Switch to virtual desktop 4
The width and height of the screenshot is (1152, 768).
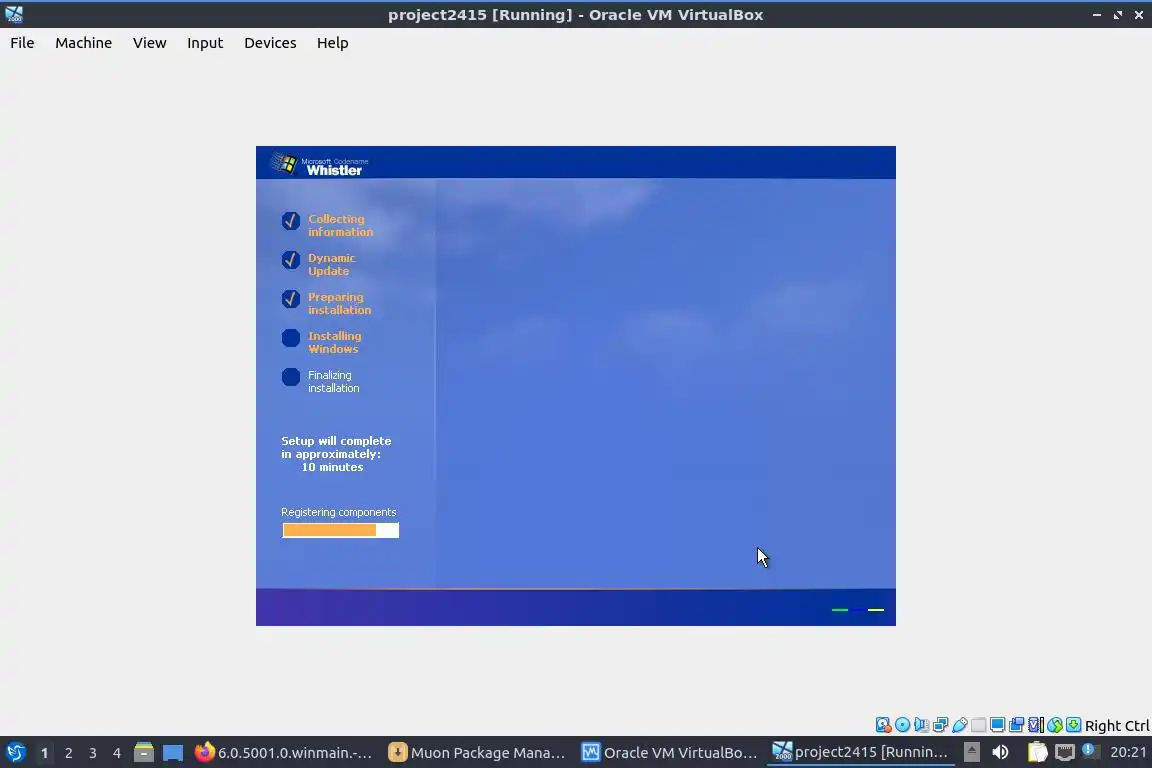point(117,753)
